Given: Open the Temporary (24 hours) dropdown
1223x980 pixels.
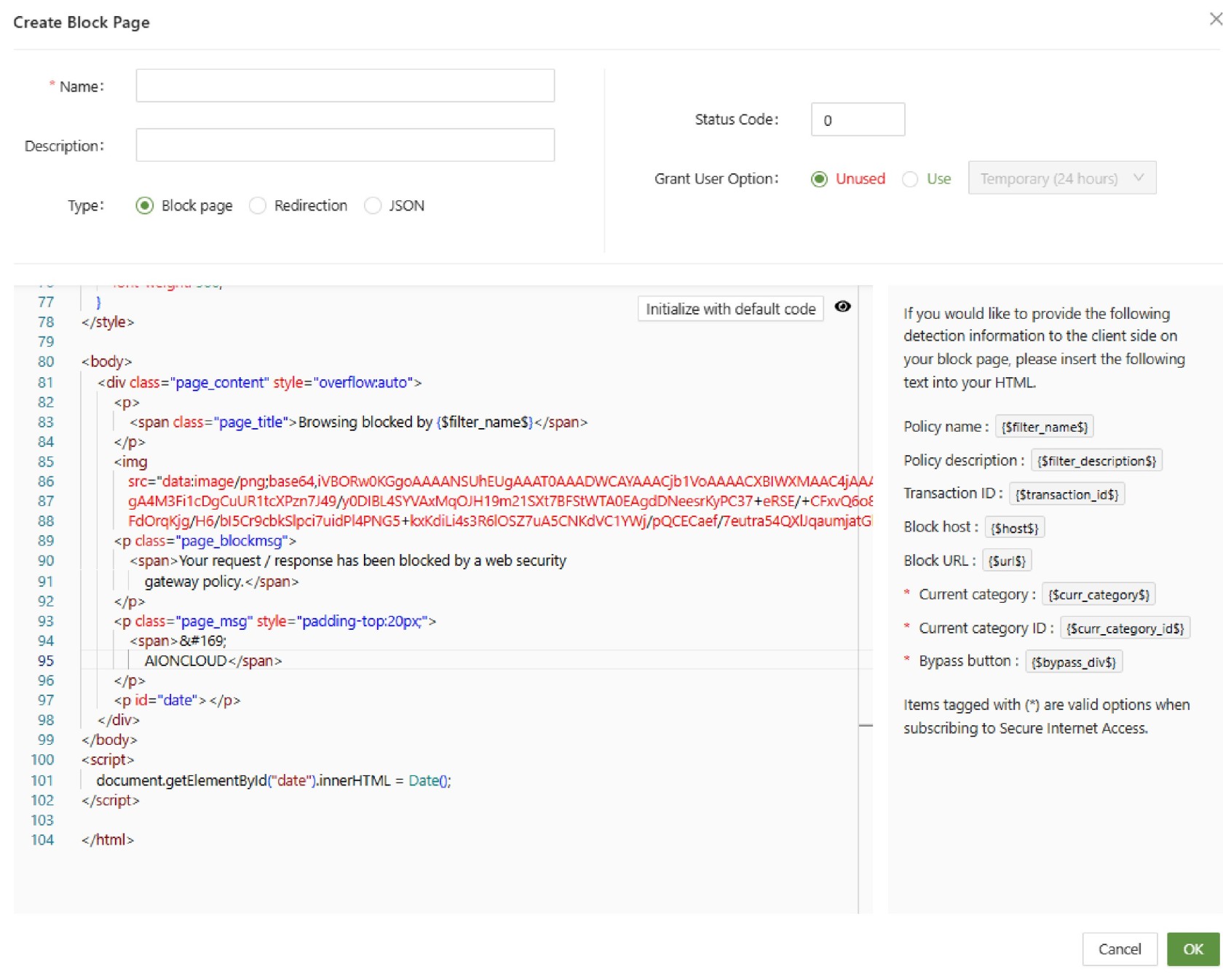Looking at the screenshot, I should coord(1061,178).
